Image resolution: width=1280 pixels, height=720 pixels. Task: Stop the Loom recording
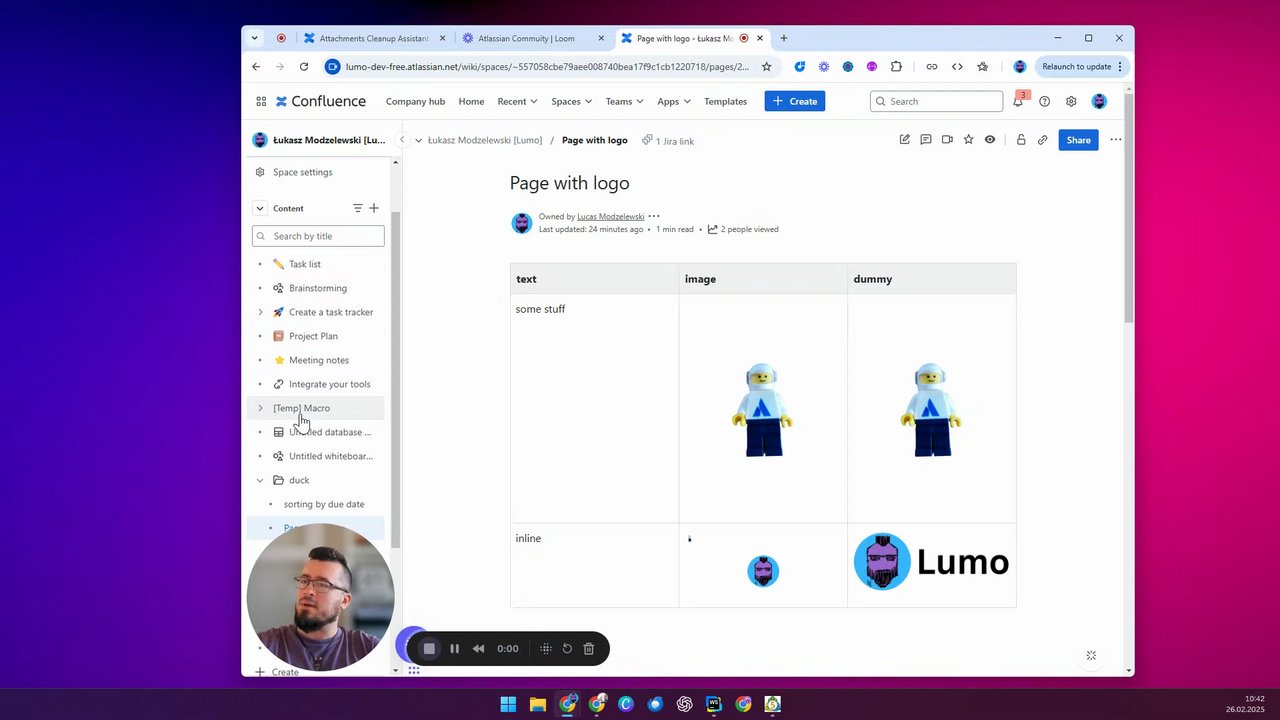click(x=429, y=648)
